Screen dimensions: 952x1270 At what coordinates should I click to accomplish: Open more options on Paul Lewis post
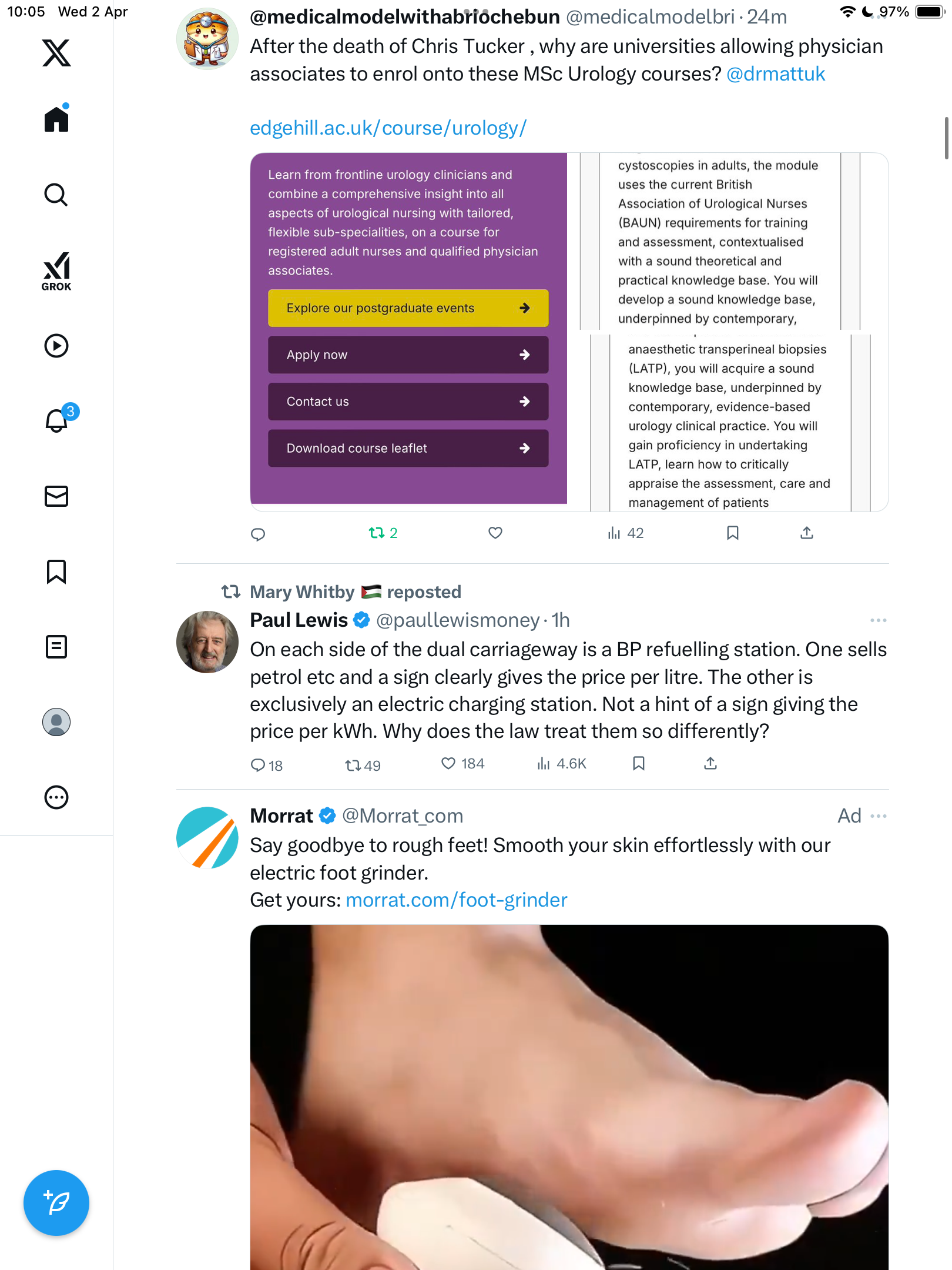878,620
